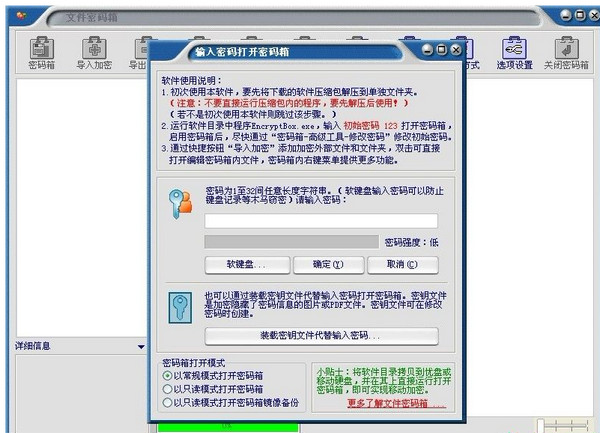Click the password strength indicator bar
The height and width of the screenshot is (433, 600).
click(291, 242)
